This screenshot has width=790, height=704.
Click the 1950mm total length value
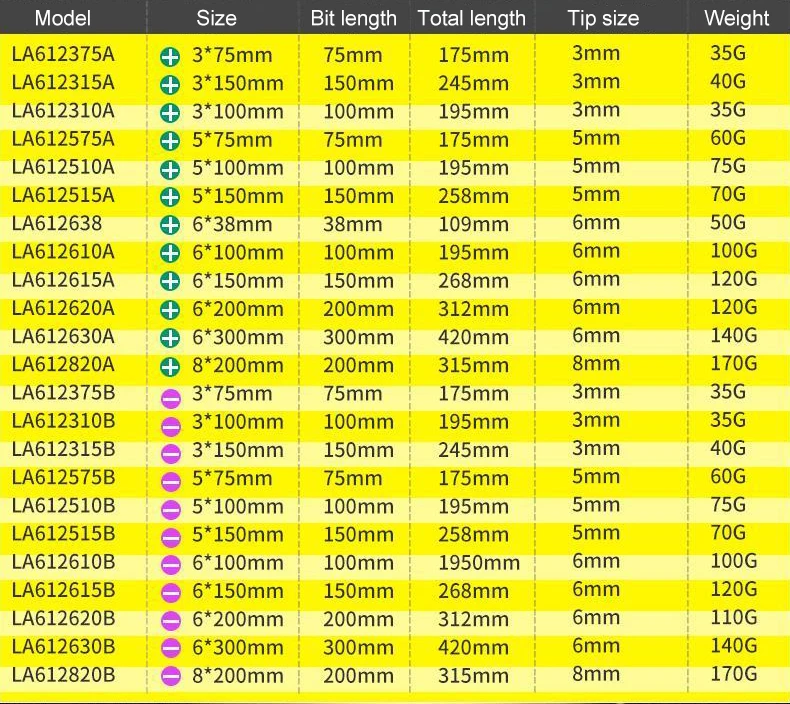[479, 563]
